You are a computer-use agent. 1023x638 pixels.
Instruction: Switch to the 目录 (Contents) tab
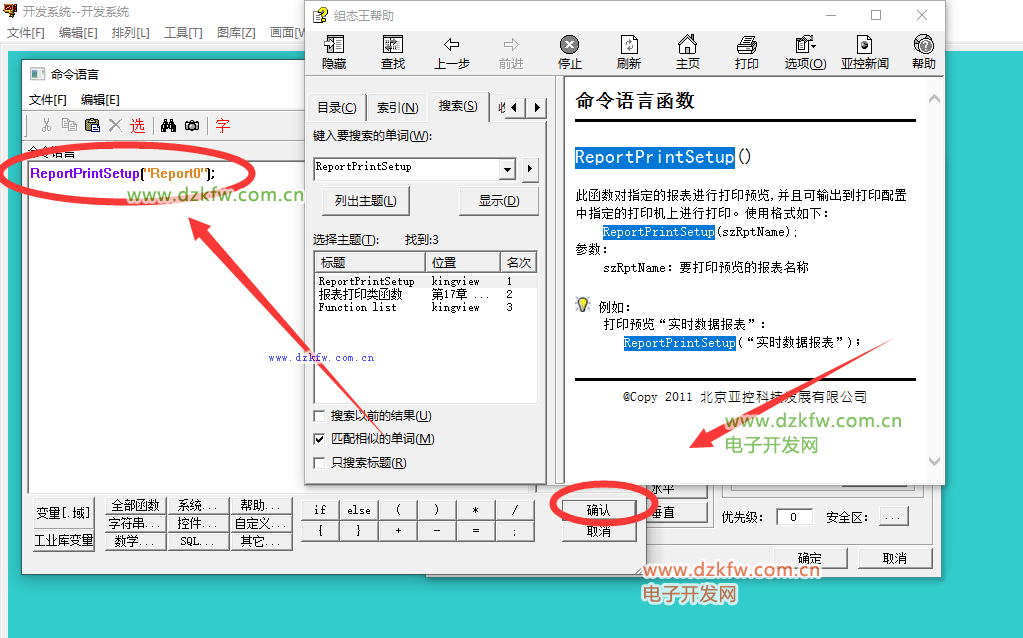[x=337, y=108]
